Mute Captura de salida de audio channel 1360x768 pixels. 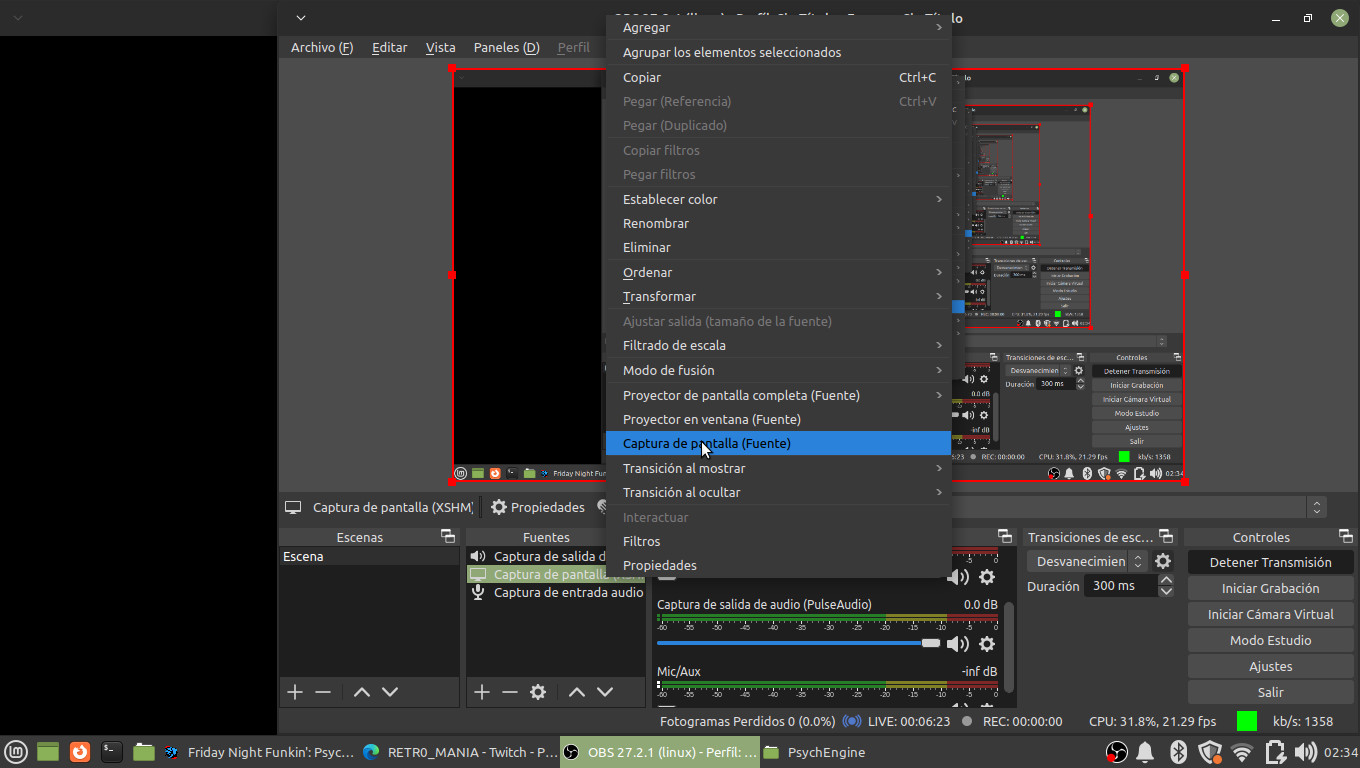coord(958,644)
